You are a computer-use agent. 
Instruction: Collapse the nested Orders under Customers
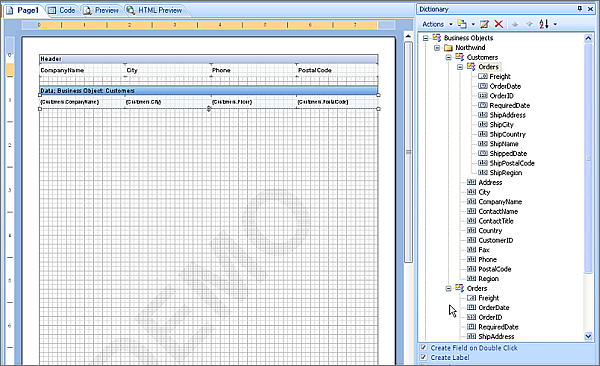[x=460, y=67]
